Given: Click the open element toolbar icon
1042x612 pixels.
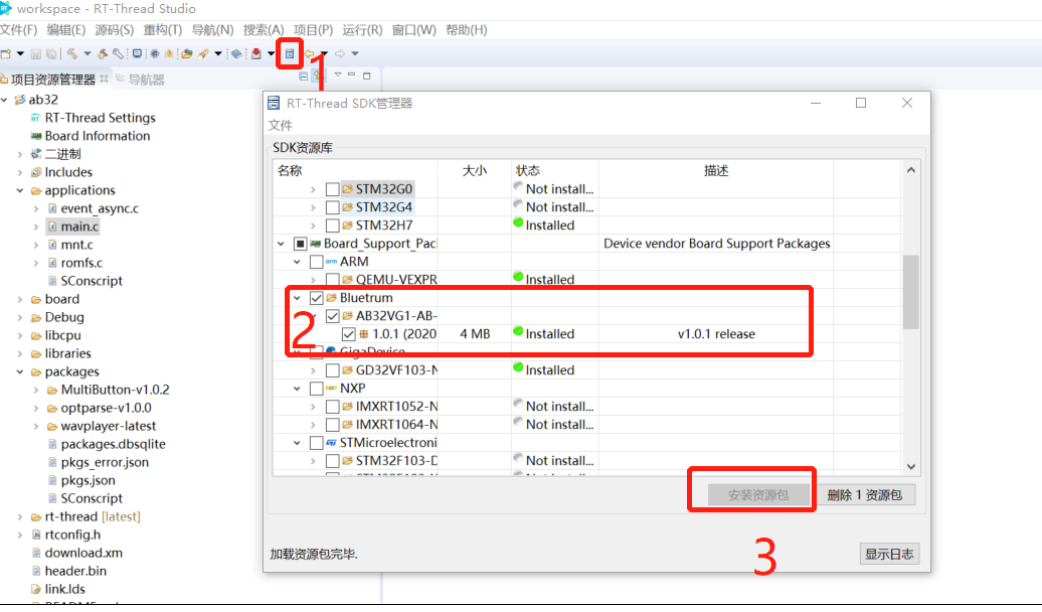Looking at the screenshot, I should pyautogui.click(x=187, y=54).
